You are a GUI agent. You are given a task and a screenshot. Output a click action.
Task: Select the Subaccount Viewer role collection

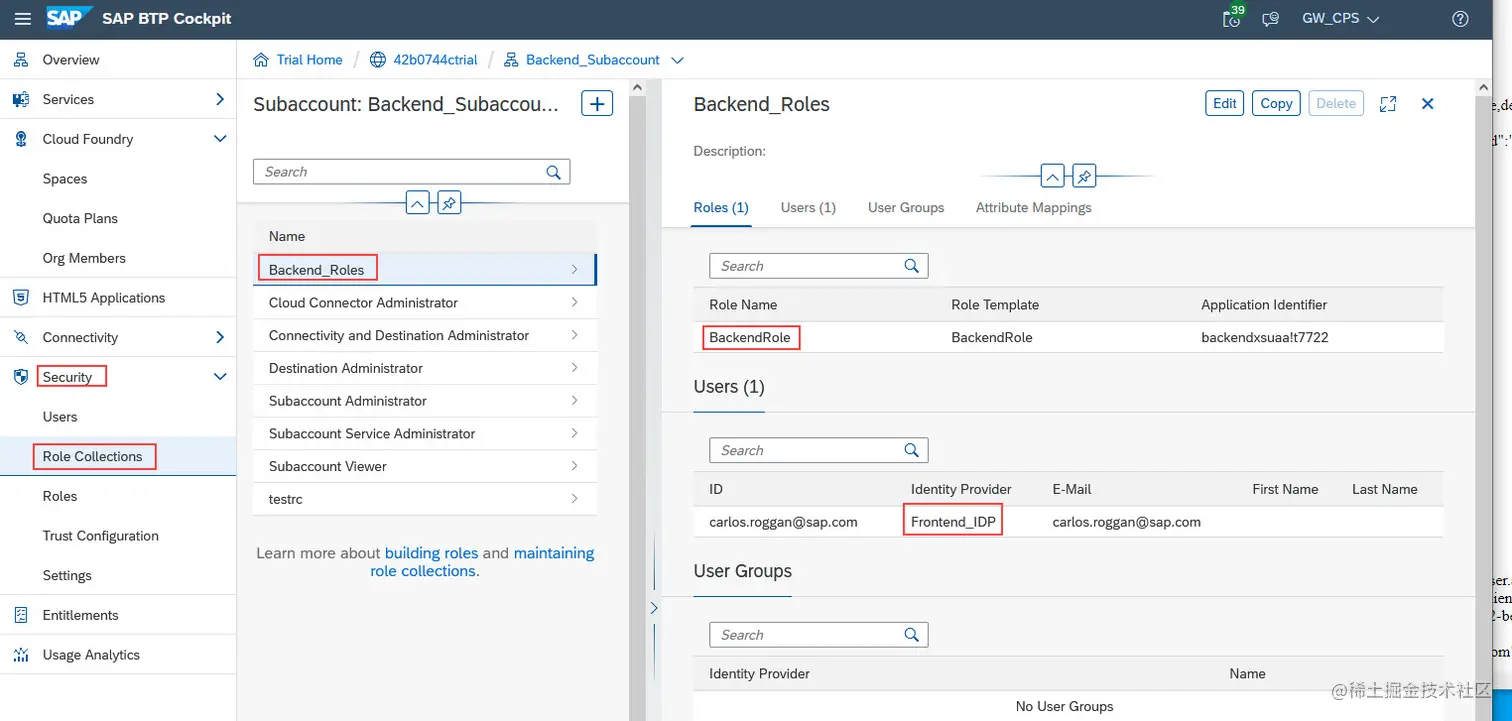[425, 466]
